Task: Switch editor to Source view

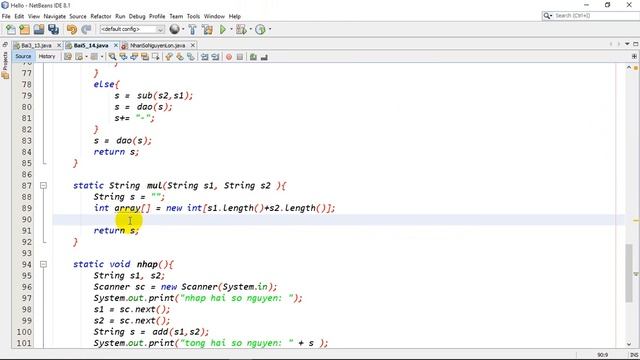Action: coord(23,56)
